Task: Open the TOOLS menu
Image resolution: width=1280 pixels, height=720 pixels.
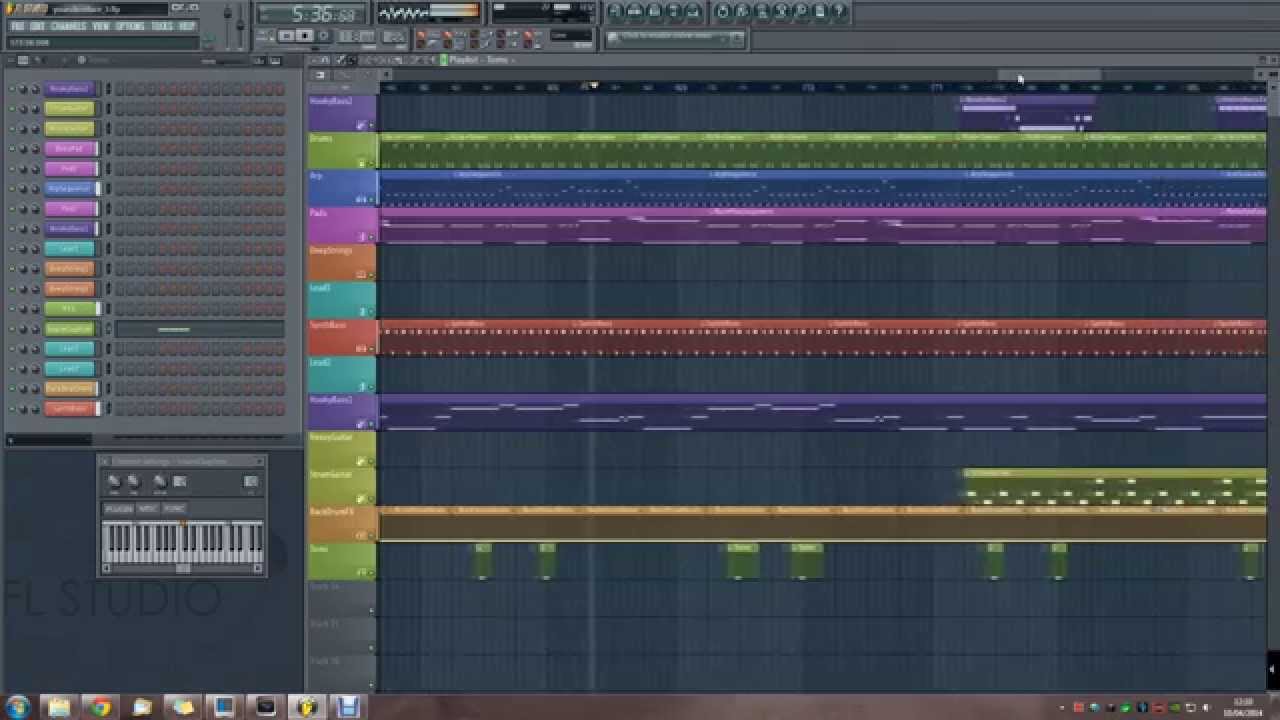Action: 161,26
